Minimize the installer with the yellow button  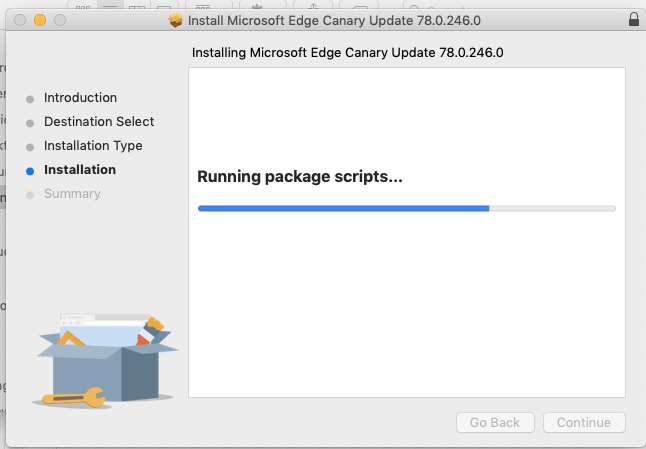[x=40, y=20]
